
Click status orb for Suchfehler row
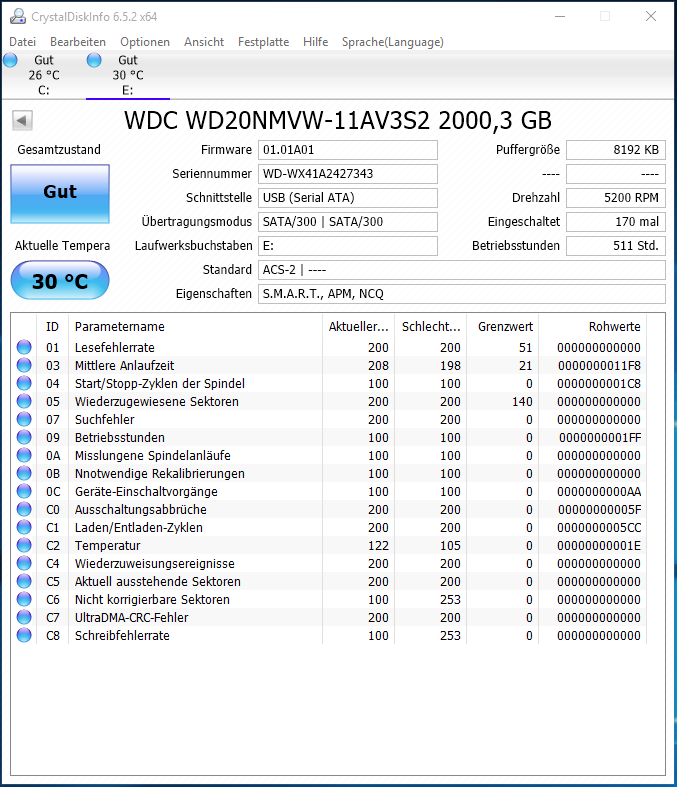pyautogui.click(x=24, y=419)
